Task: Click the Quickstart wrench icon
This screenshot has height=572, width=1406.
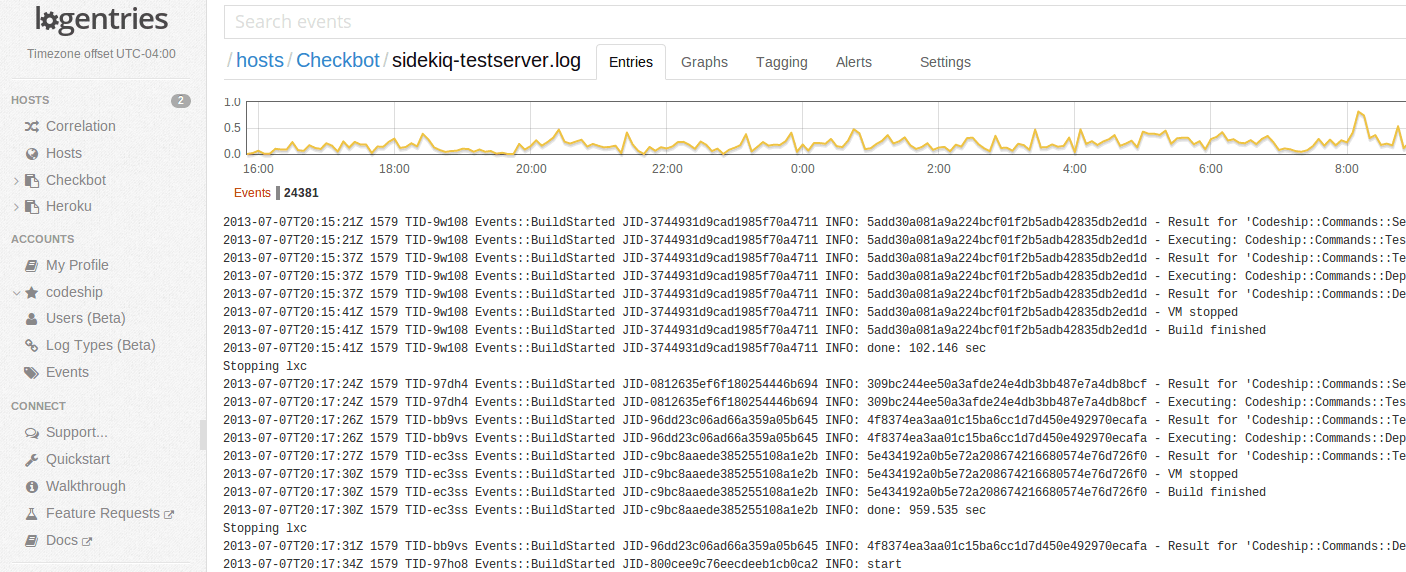Action: [x=32, y=459]
